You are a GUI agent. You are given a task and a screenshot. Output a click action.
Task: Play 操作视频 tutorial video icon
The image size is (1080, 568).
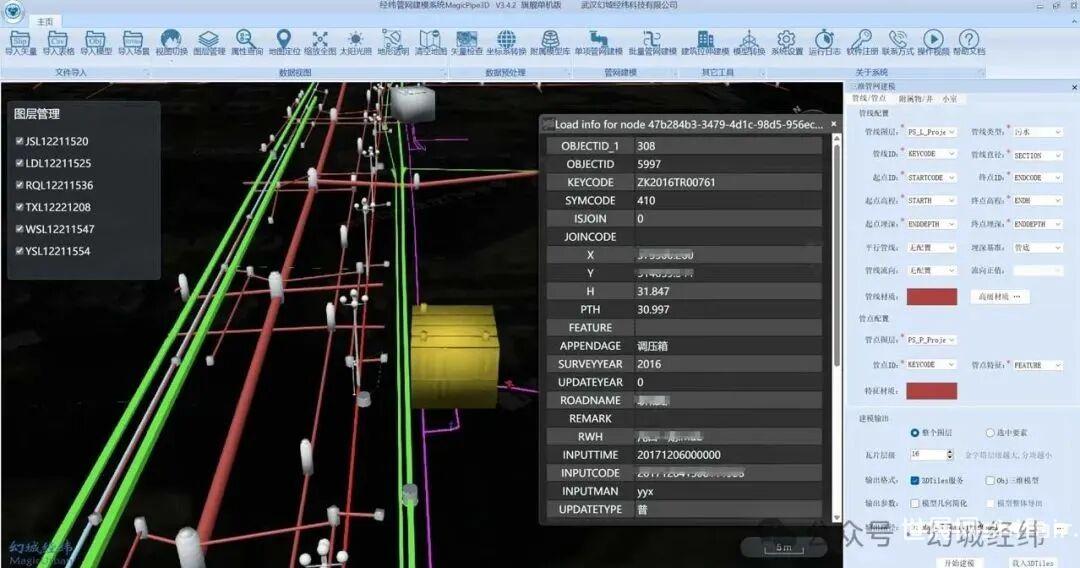tap(932, 42)
